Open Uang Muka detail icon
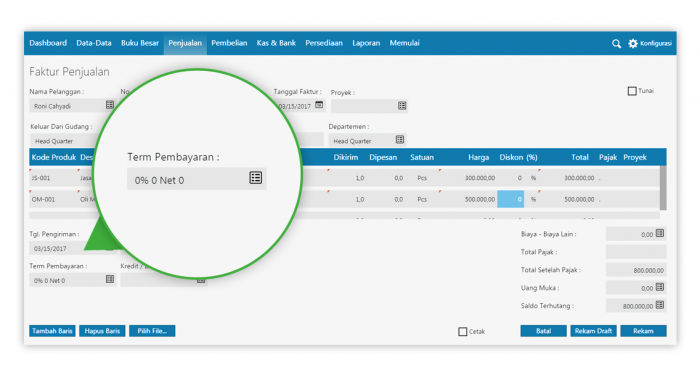Viewport: 700px width, 376px height. point(660,287)
